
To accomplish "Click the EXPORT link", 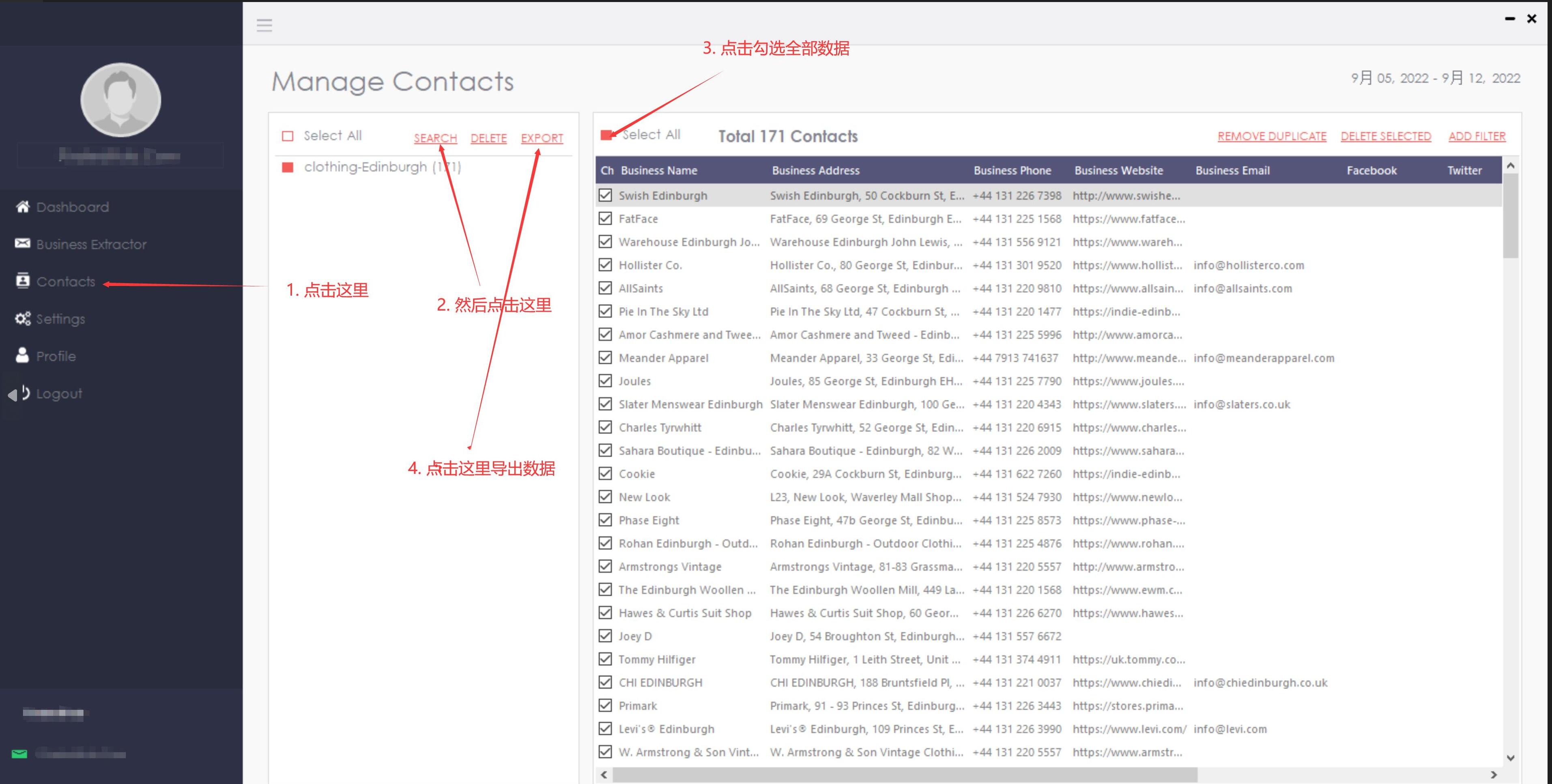I will (x=542, y=138).
